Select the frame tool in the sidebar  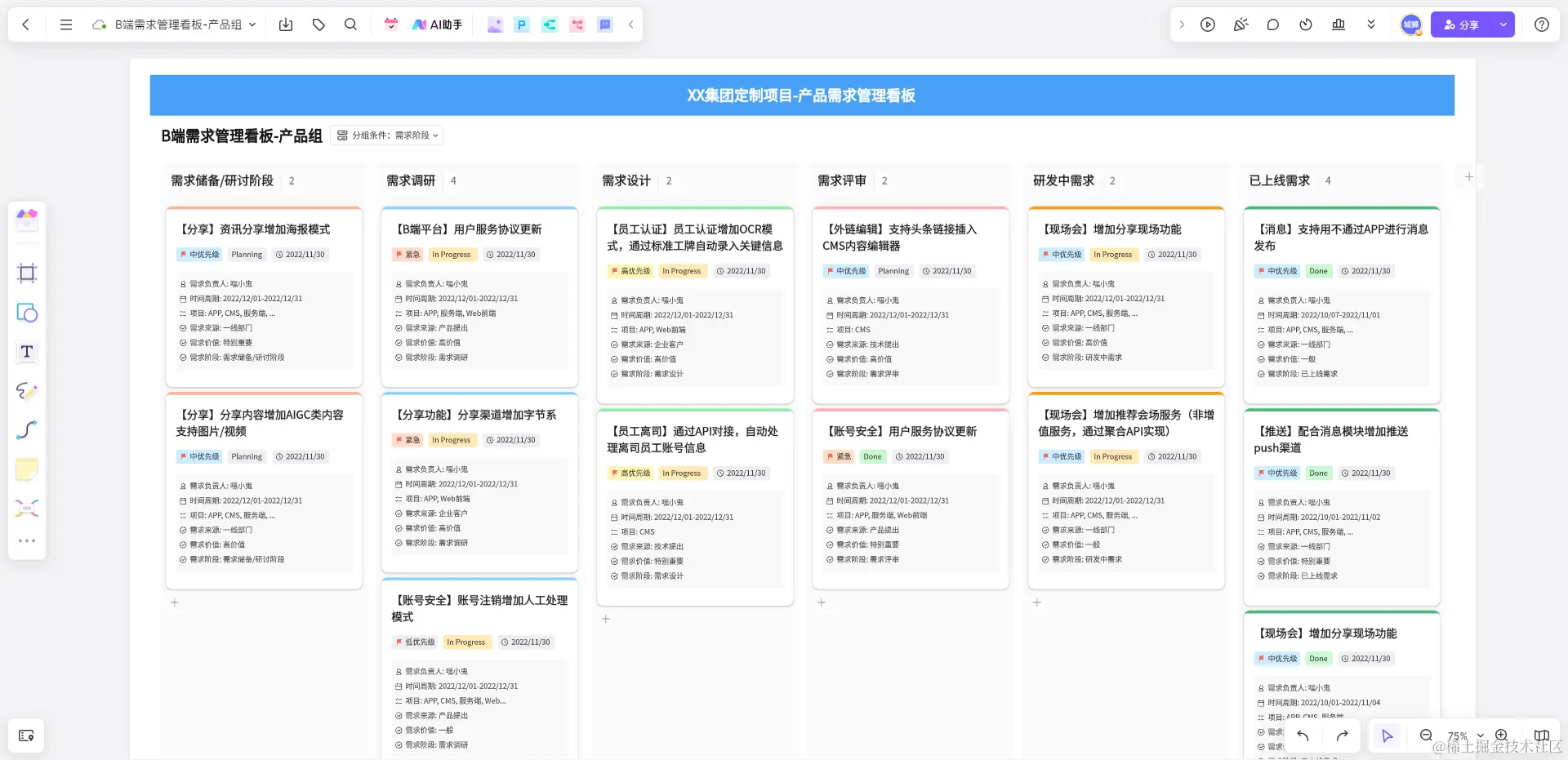tap(27, 273)
